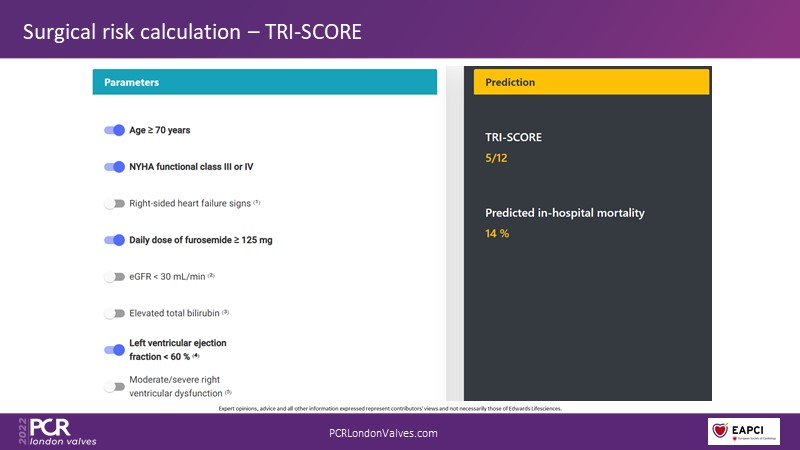This screenshot has width=800, height=450.
Task: Click the Surgical risk calculation slide title
Action: click(x=192, y=32)
